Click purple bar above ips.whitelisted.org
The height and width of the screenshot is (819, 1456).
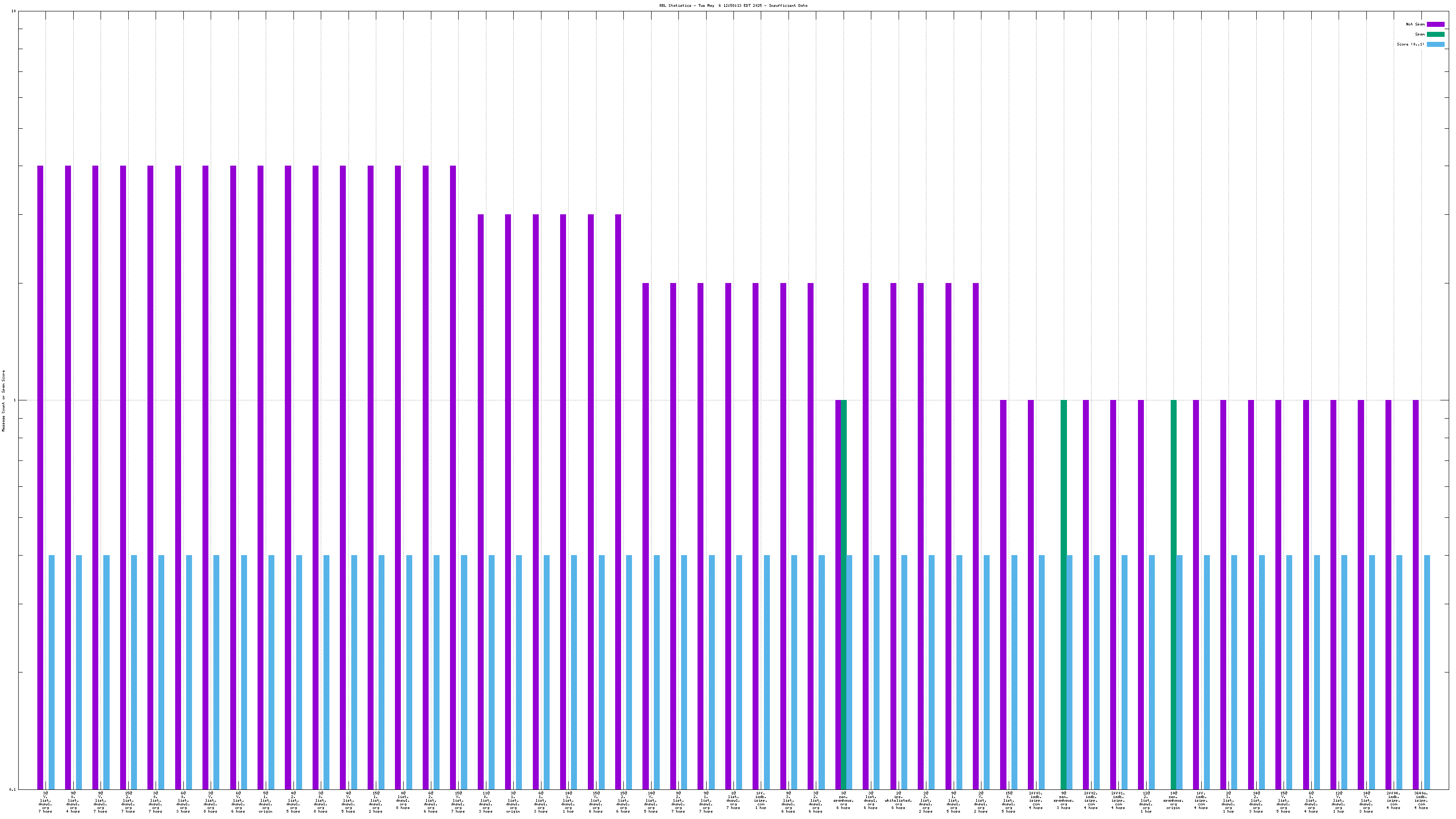(x=893, y=536)
